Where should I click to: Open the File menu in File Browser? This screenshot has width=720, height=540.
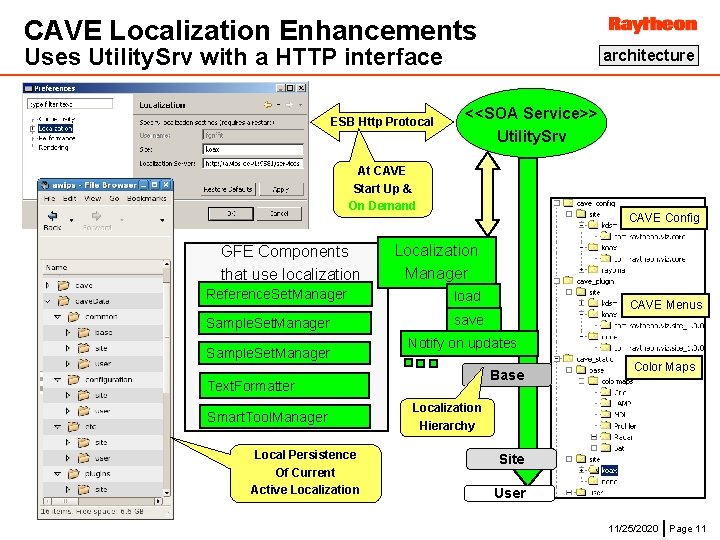point(49,198)
